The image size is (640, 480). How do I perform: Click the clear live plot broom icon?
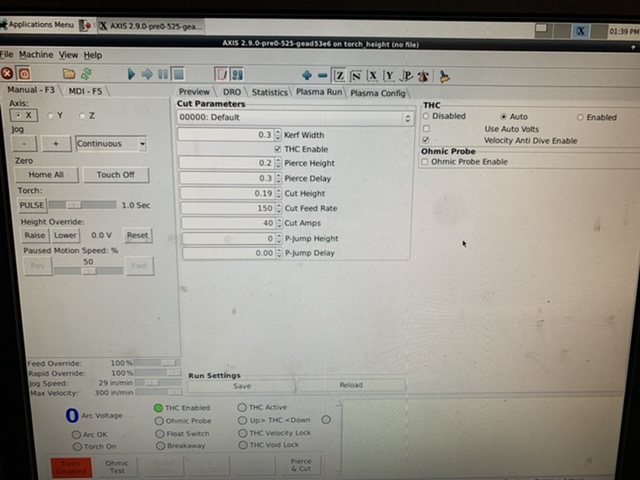pos(444,75)
